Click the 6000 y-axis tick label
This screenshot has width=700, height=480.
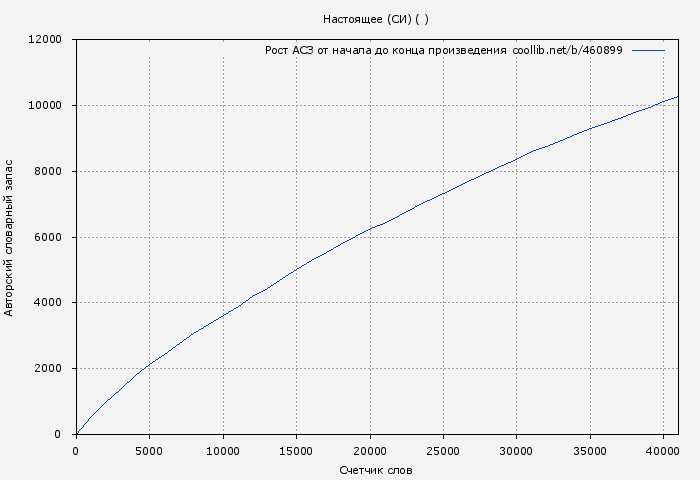pos(48,238)
